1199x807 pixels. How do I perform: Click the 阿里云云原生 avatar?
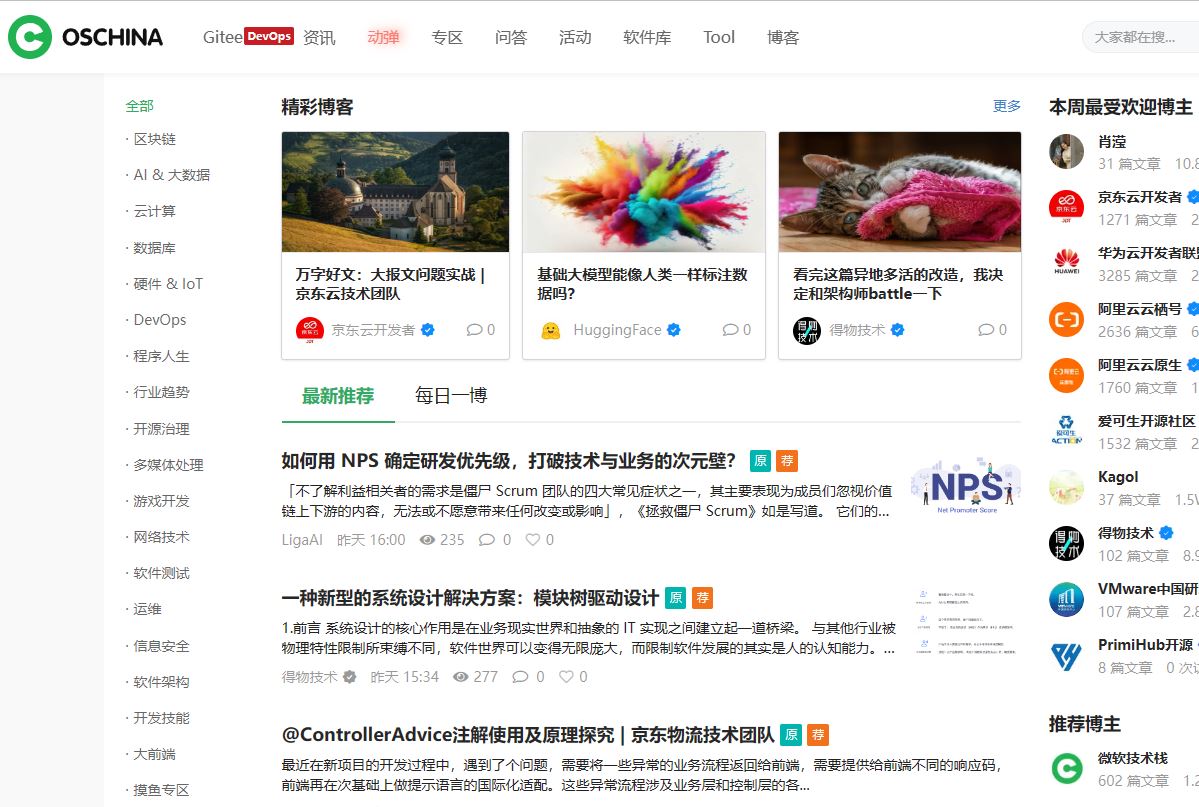pos(1067,375)
